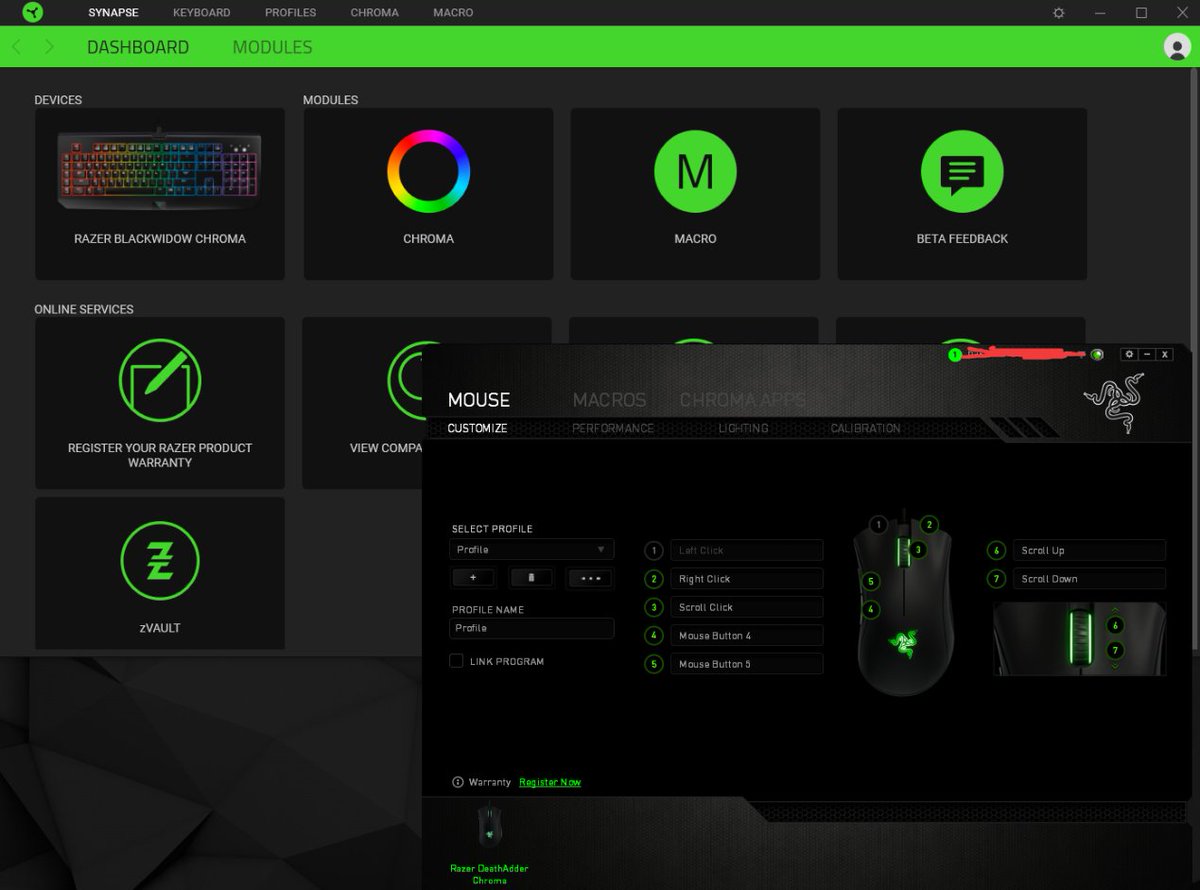Image resolution: width=1200 pixels, height=890 pixels.
Task: Open the Keyboard menu in top bar
Action: (x=201, y=13)
